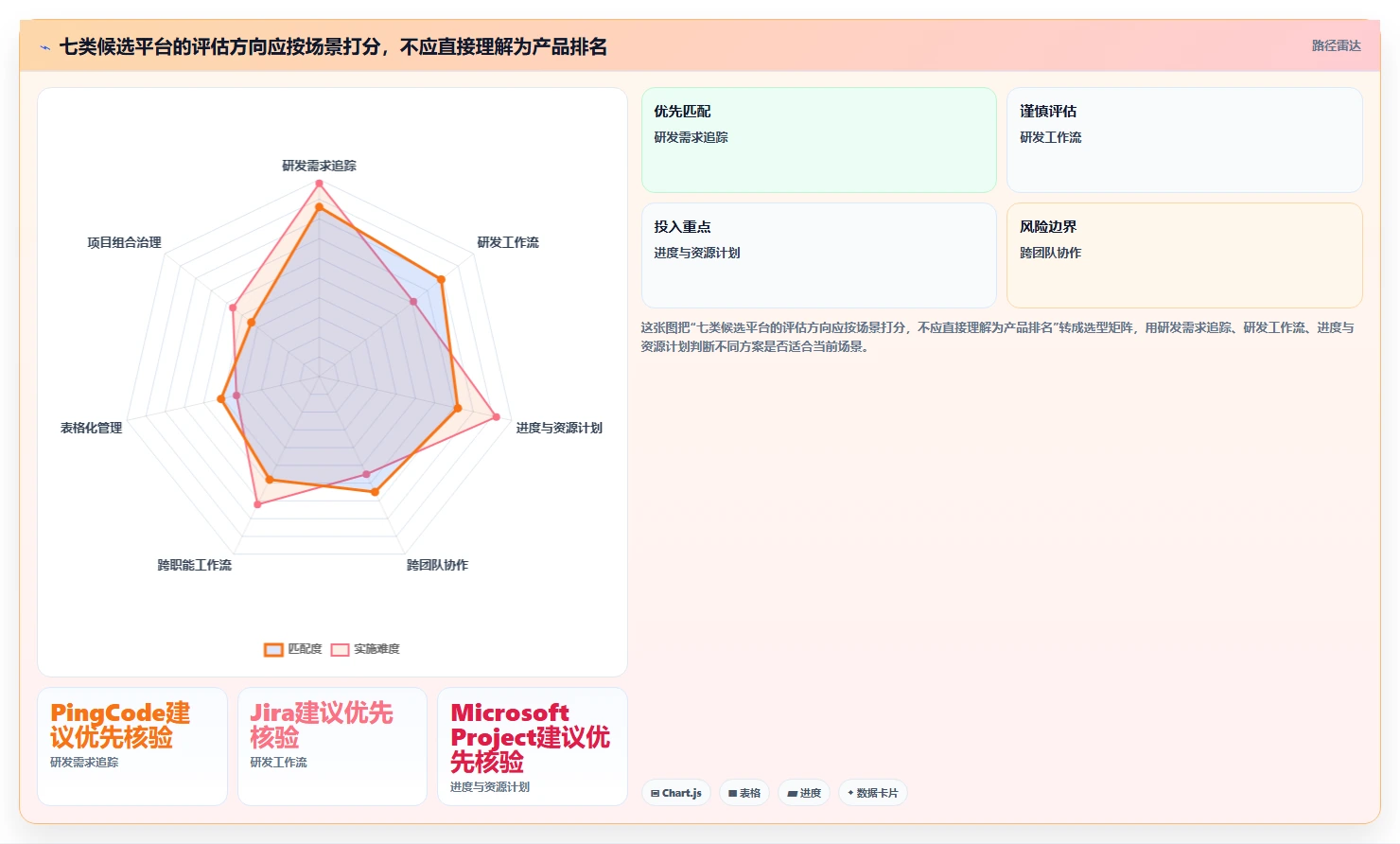This screenshot has height=844, width=1400.
Task: Click the 跨团队协作 radar axis label
Action: click(437, 565)
